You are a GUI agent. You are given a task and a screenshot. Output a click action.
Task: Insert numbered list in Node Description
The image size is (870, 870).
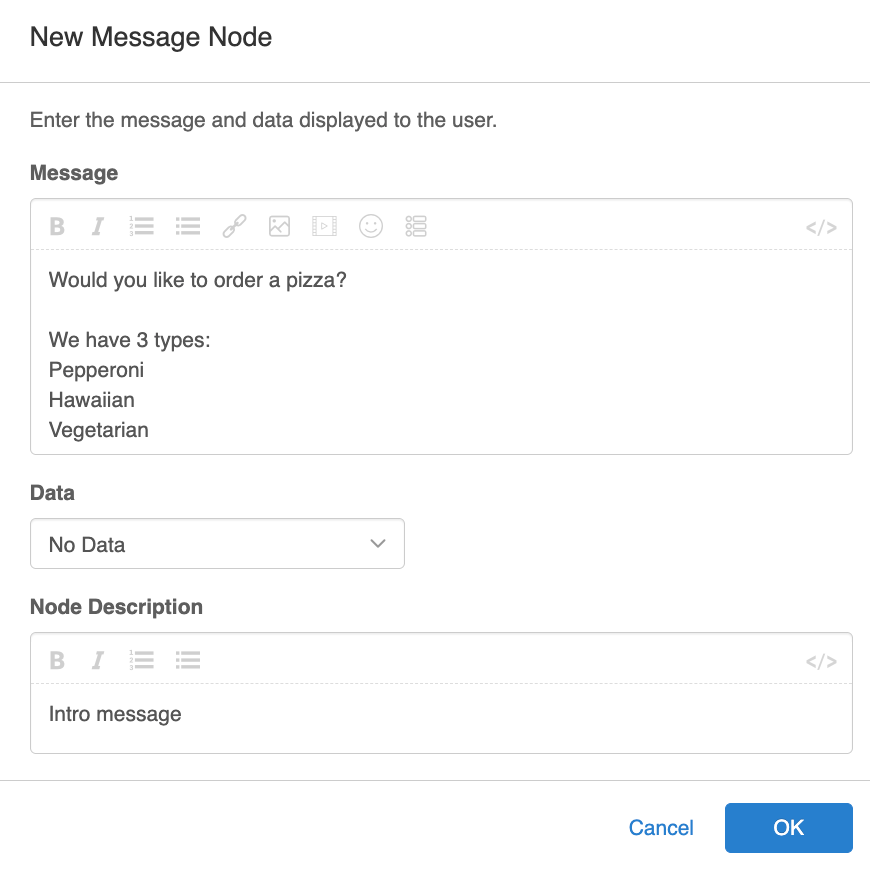(142, 660)
